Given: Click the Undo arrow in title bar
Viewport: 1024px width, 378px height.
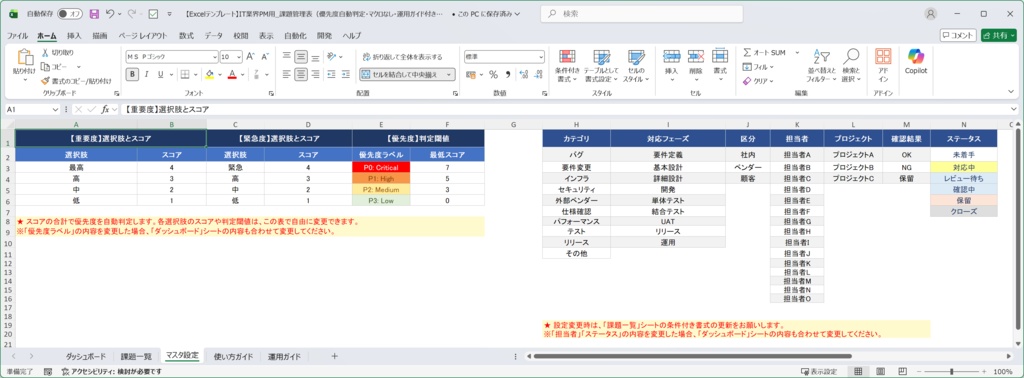Looking at the screenshot, I should 110,13.
